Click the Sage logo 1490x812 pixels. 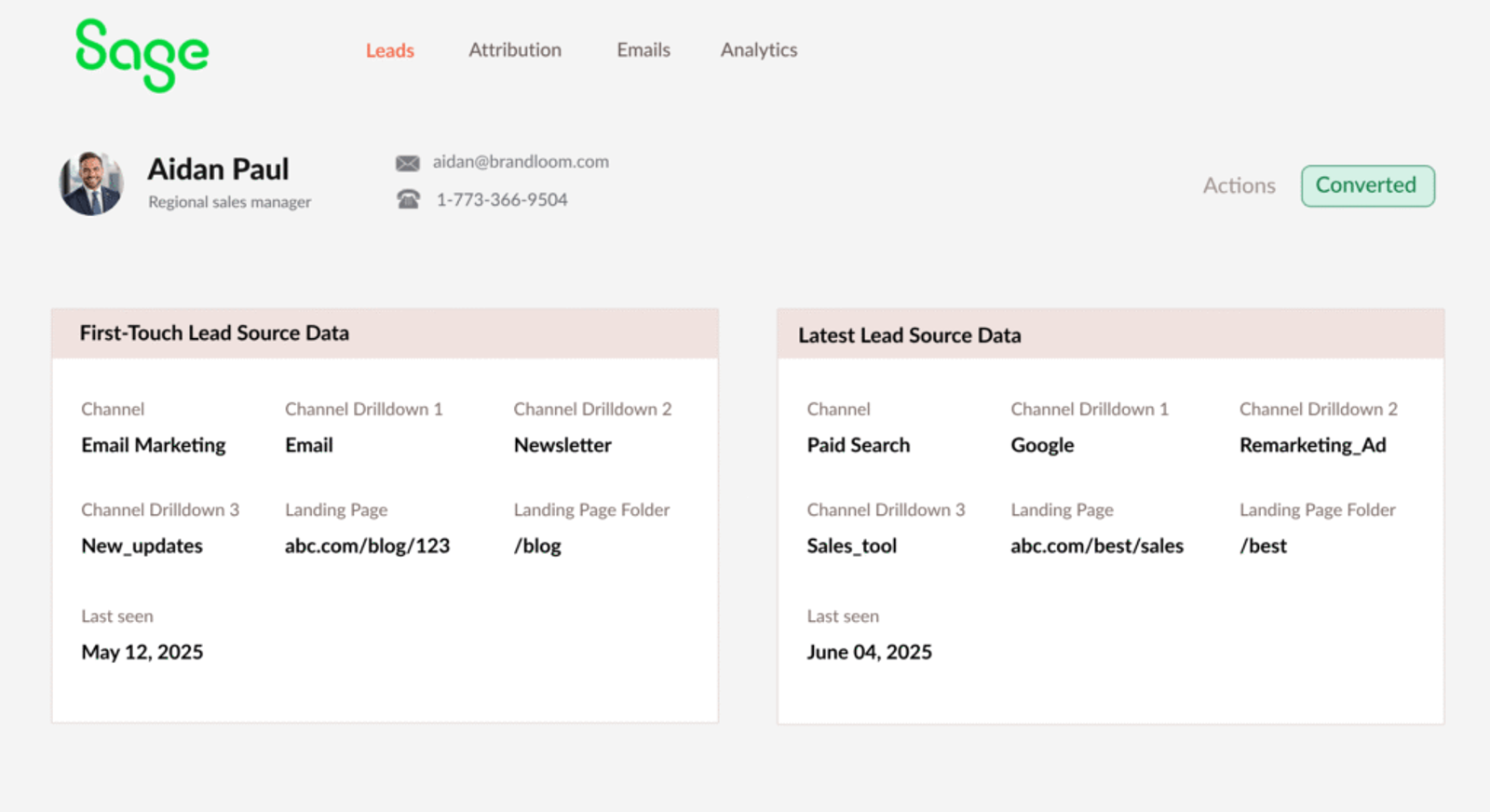142,55
